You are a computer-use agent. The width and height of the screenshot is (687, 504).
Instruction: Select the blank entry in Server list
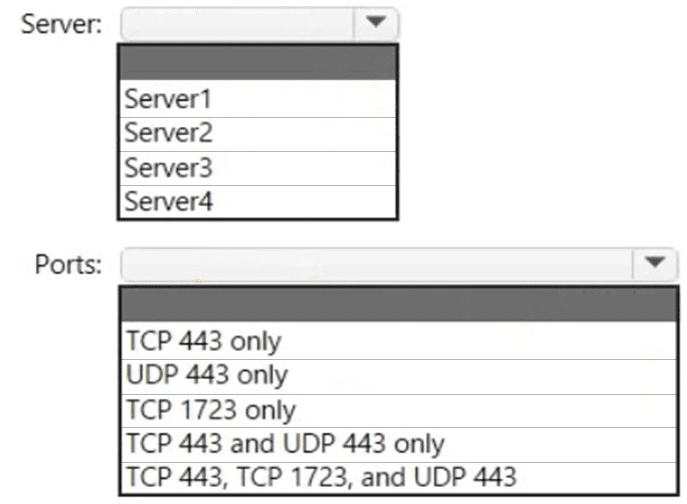(x=258, y=62)
